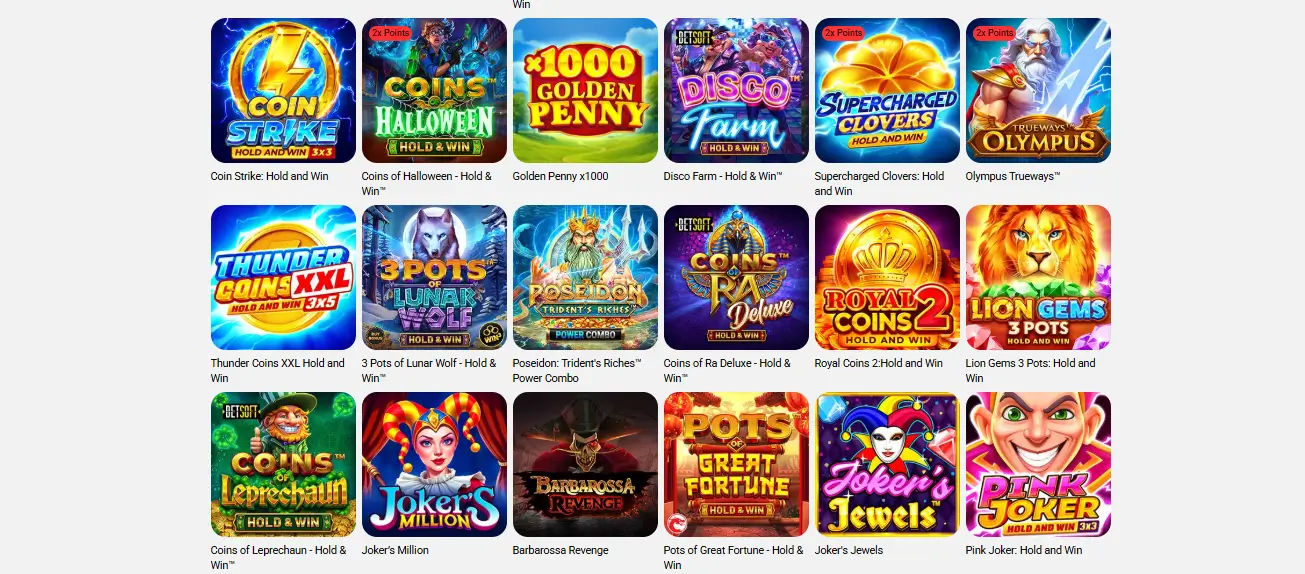Screen dimensions: 1305x574
Task: Click Barbarossa Revenge game tile
Action: pos(585,464)
